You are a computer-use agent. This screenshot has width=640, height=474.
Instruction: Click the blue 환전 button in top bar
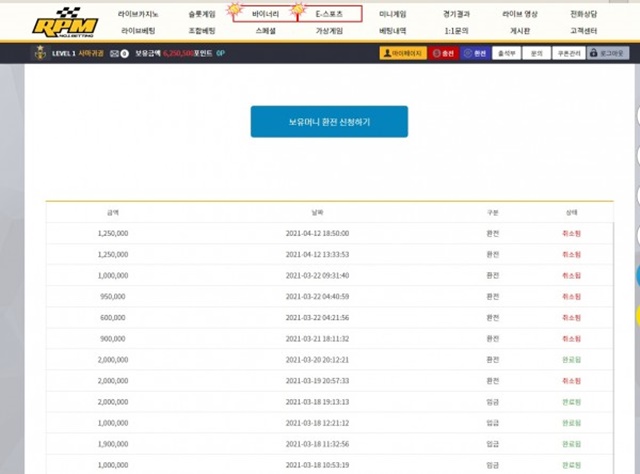click(475, 53)
